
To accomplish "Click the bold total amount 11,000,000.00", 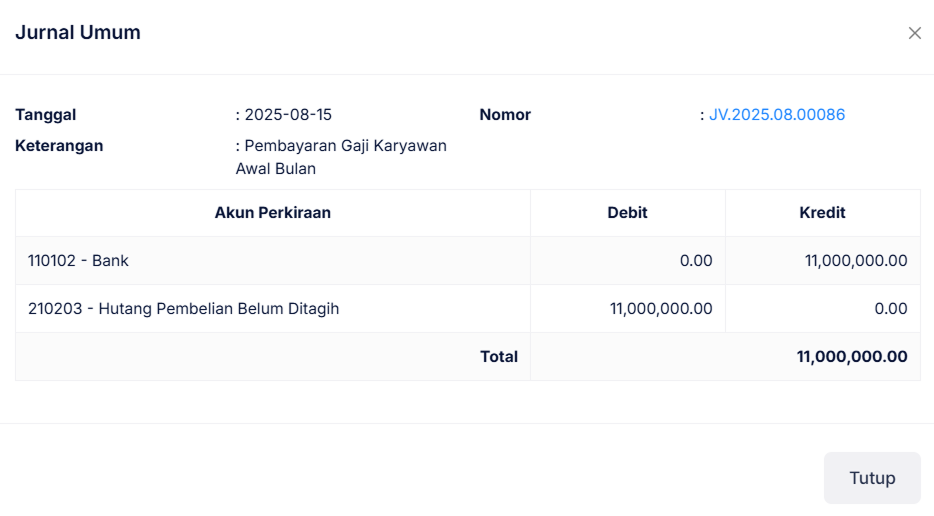I will pyautogui.click(x=852, y=357).
